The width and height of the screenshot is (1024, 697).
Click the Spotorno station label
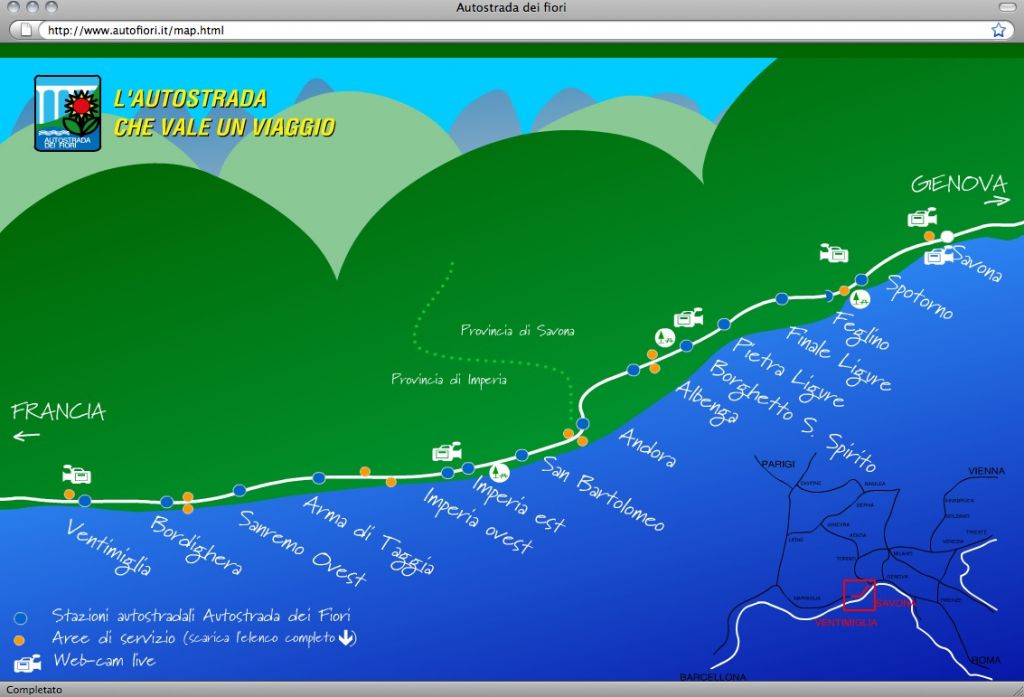(920, 297)
